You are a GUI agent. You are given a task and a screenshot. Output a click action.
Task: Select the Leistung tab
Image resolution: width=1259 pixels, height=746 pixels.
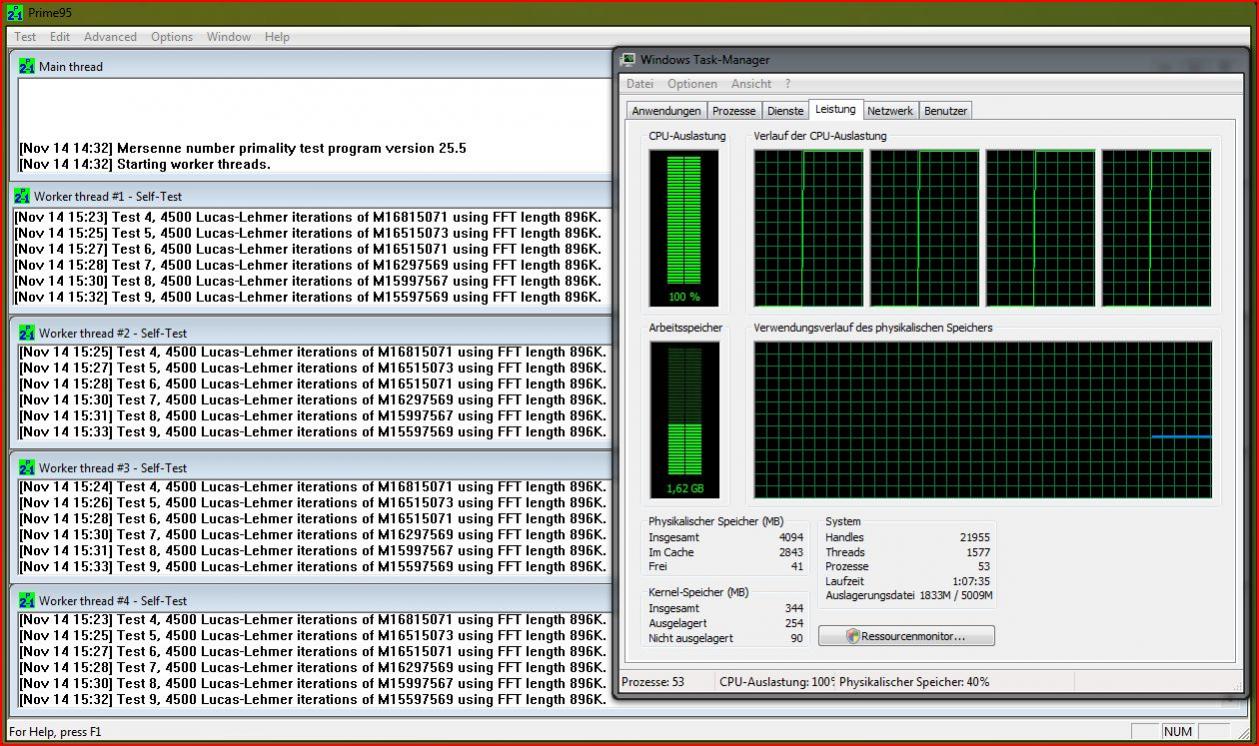835,109
